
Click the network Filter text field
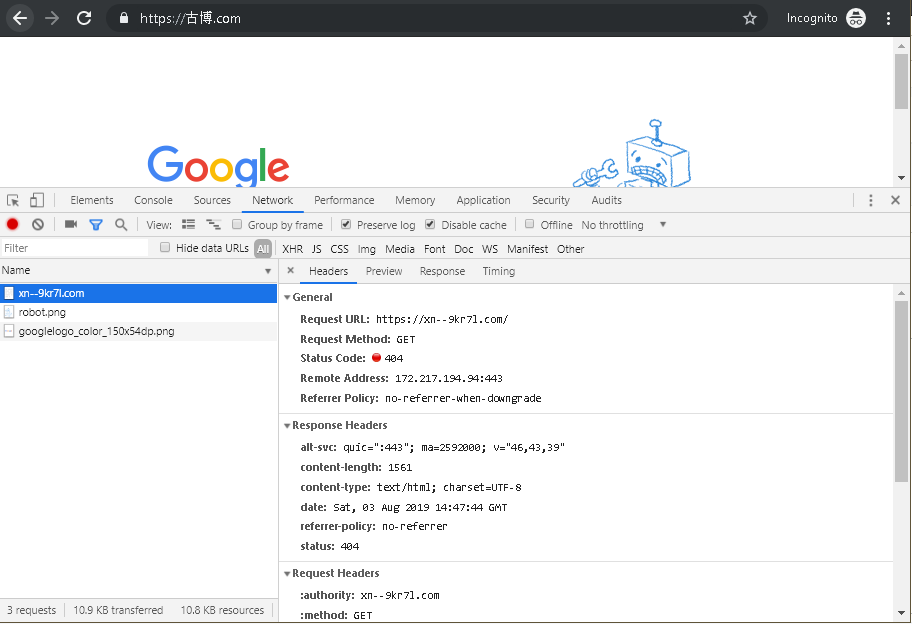[x=74, y=248]
